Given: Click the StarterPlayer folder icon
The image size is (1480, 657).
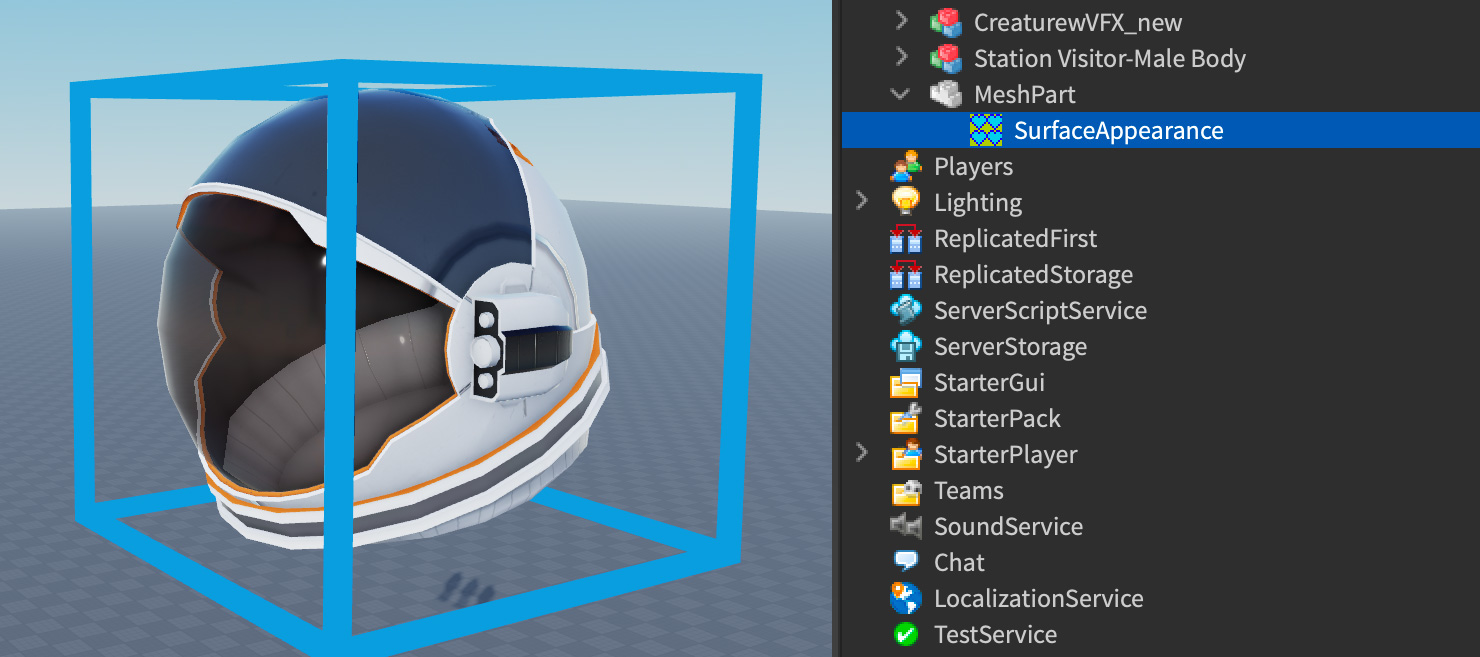Looking at the screenshot, I should [905, 454].
